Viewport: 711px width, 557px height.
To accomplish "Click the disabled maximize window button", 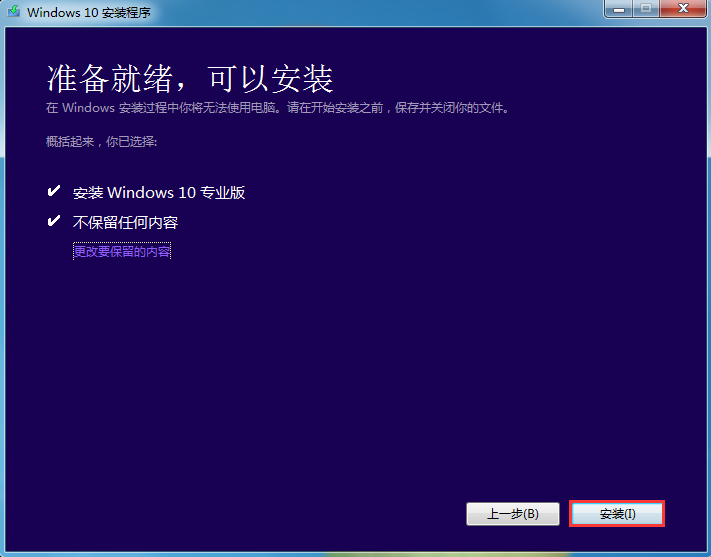I will (646, 9).
